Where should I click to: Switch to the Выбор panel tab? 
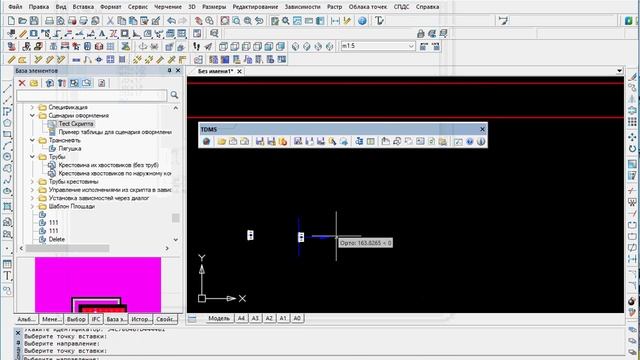click(x=76, y=319)
